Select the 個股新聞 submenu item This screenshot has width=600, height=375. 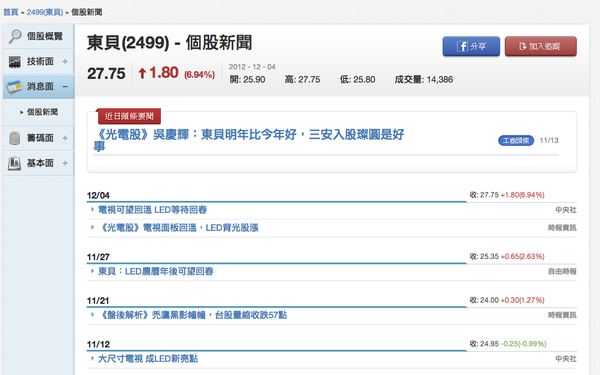pyautogui.click(x=42, y=112)
